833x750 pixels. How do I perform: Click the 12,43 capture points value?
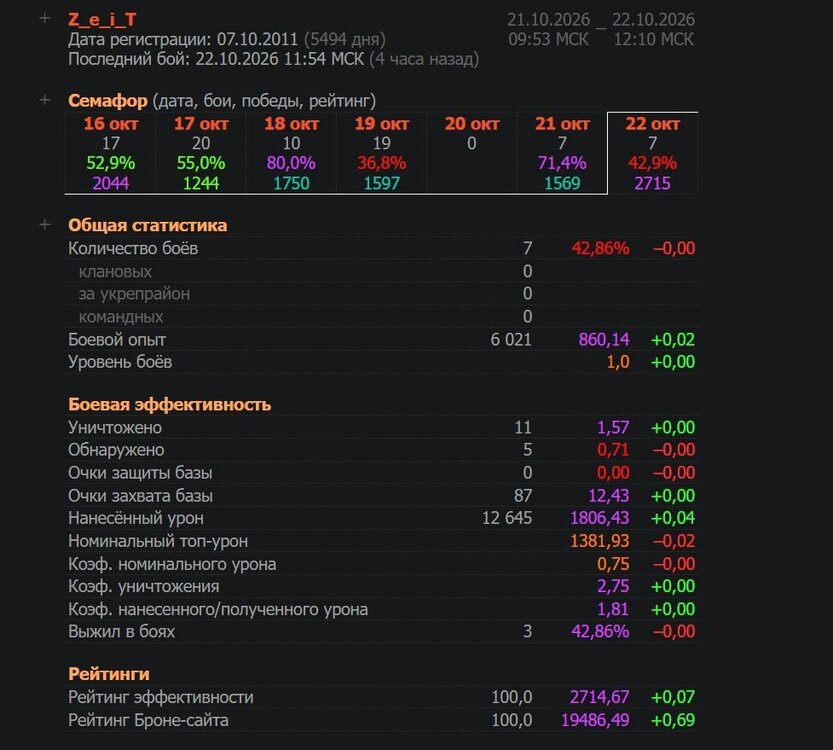pyautogui.click(x=608, y=496)
